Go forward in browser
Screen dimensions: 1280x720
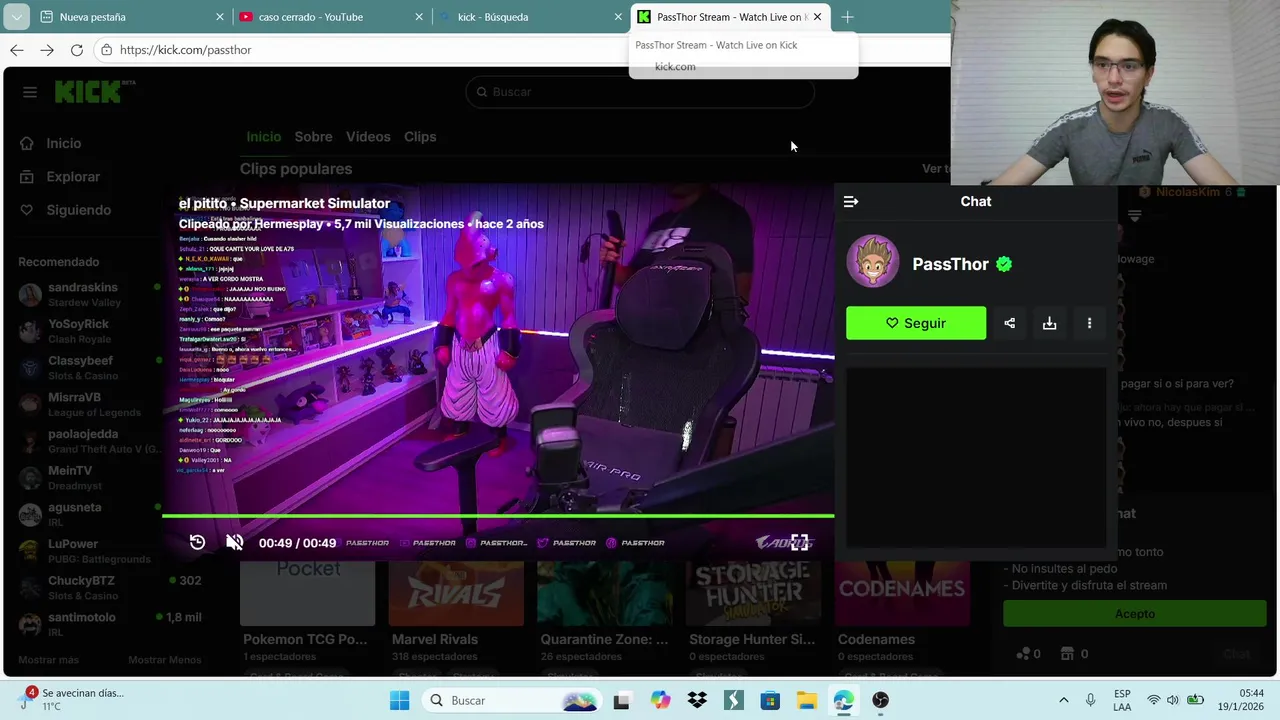click(x=47, y=50)
